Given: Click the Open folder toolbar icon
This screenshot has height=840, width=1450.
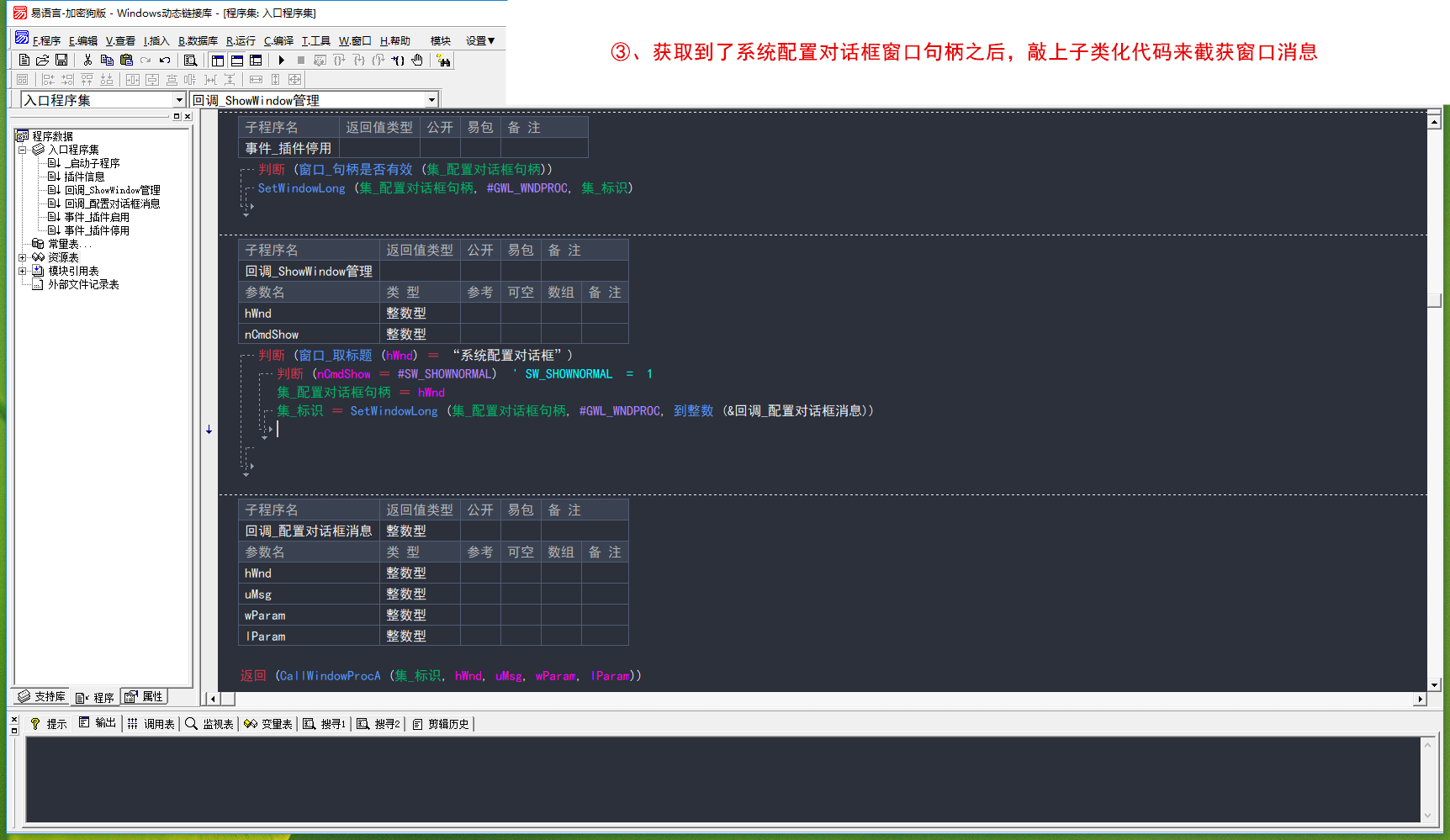Looking at the screenshot, I should coord(42,61).
